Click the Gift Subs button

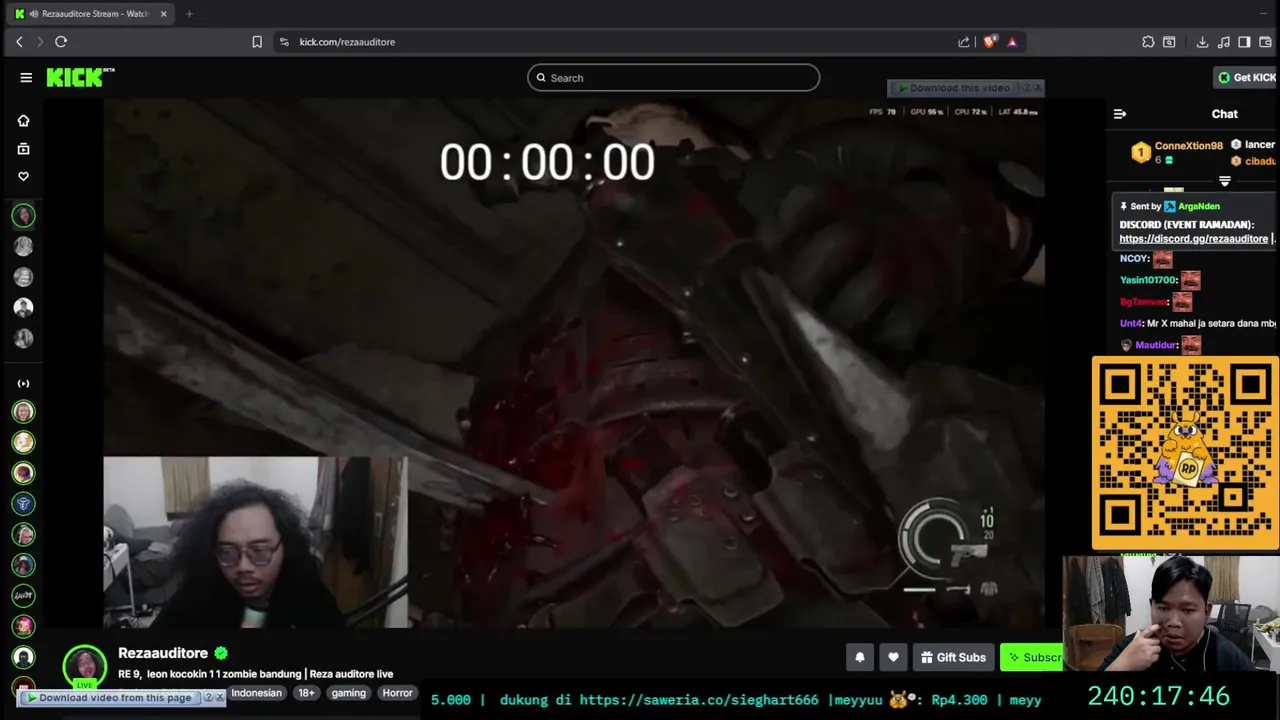tap(953, 657)
